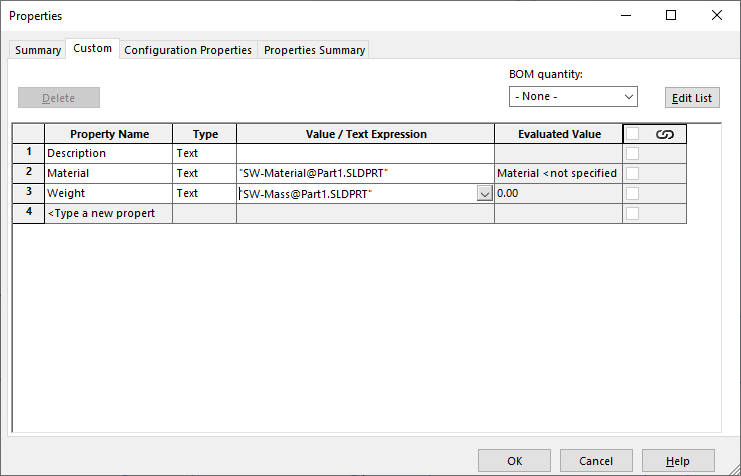Image resolution: width=741 pixels, height=476 pixels.
Task: Select the Description value expression cell
Action: click(365, 154)
